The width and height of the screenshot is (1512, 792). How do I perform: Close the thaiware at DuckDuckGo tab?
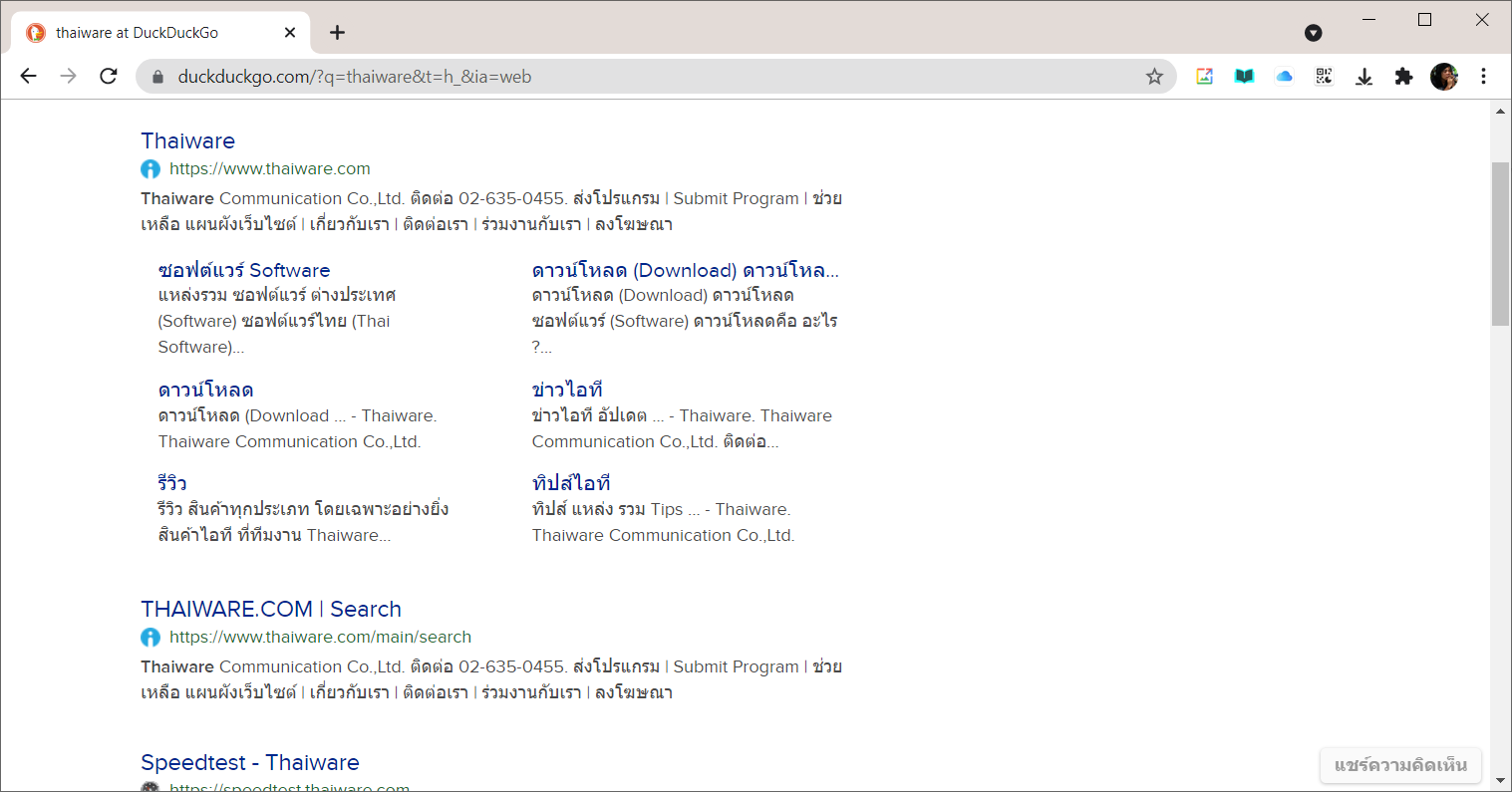290,33
